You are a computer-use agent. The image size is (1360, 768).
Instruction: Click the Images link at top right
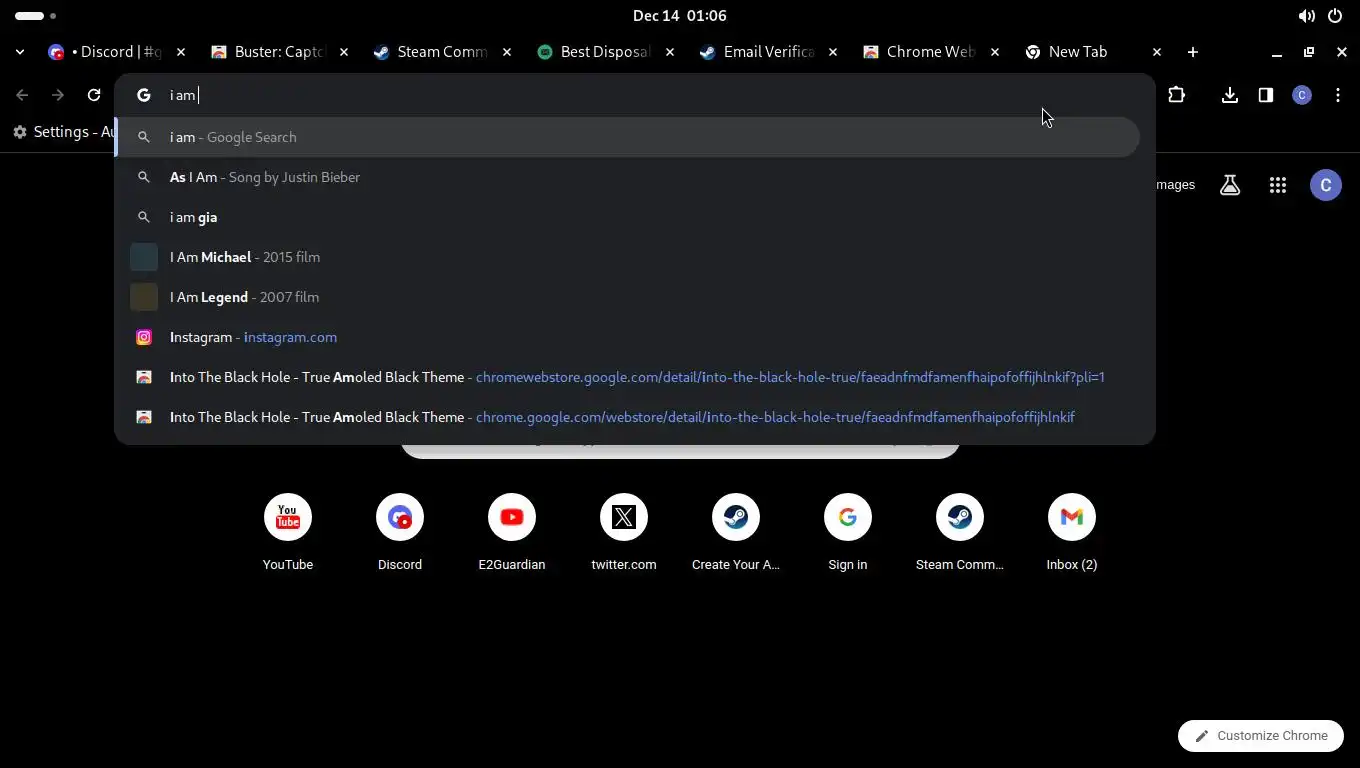point(1175,185)
